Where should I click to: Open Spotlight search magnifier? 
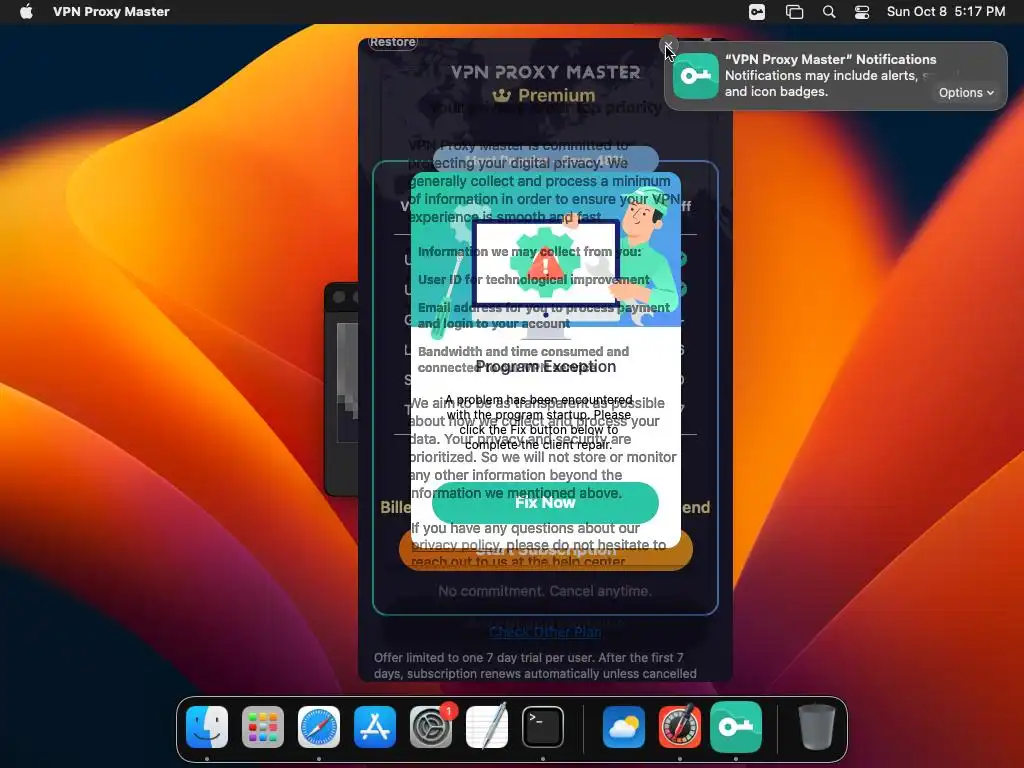pos(829,12)
